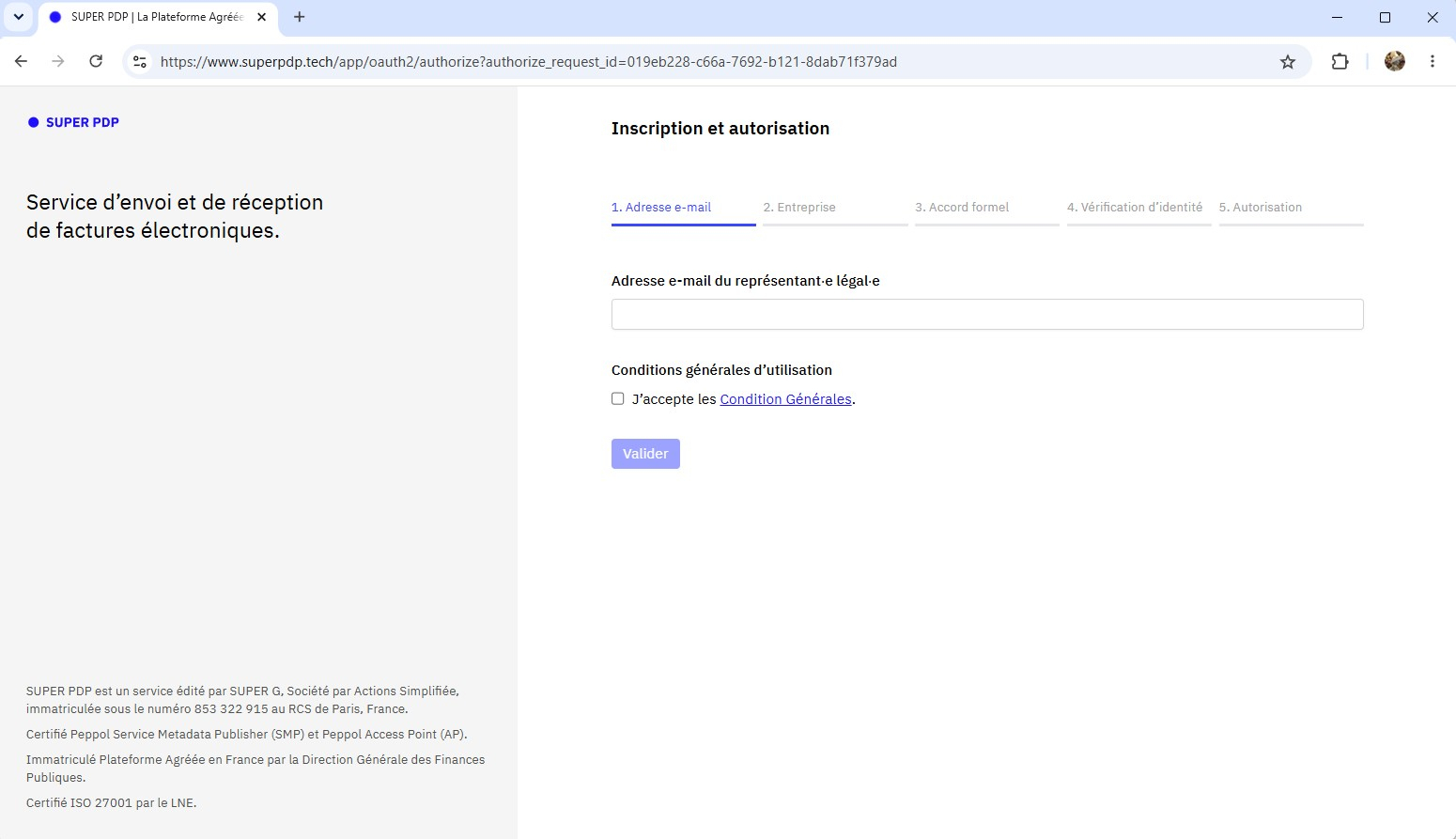Click the text Certifié ISO 27001 par le LNE.
The height and width of the screenshot is (839, 1456).
tap(112, 803)
